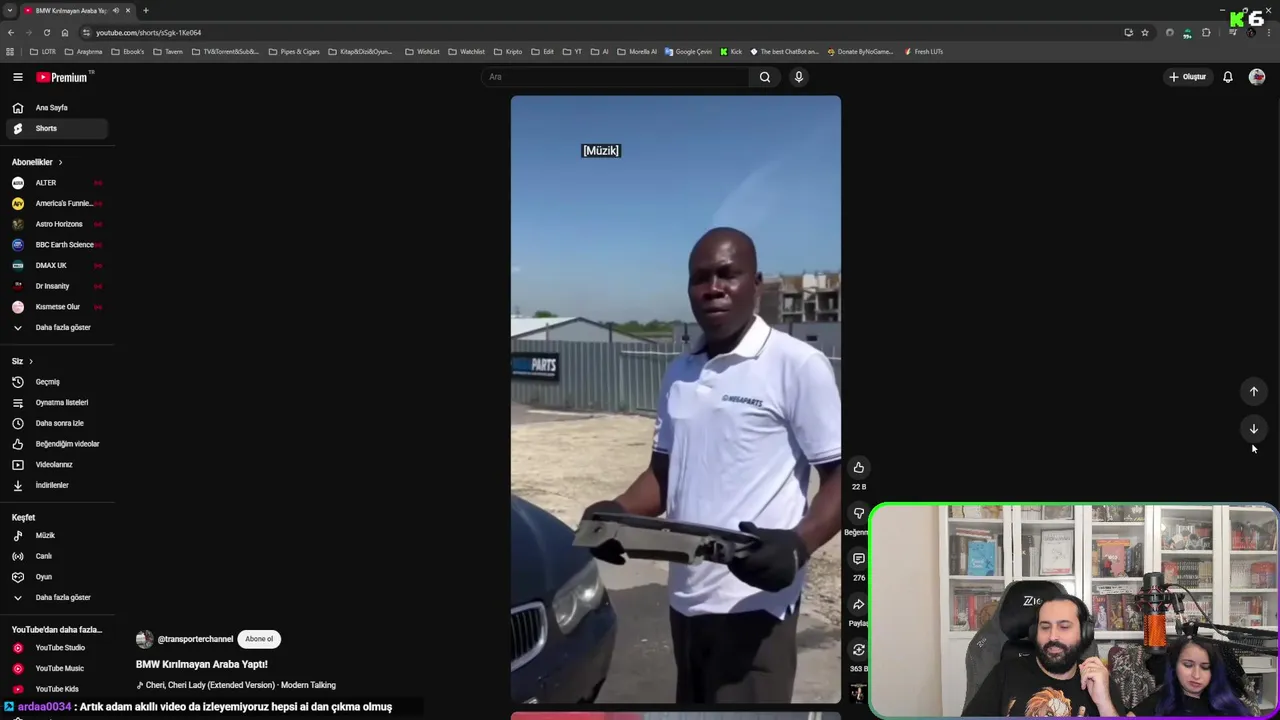Screen dimensions: 1280x720
Task: Open the @transporterchannel channel link
Action: coord(195,639)
